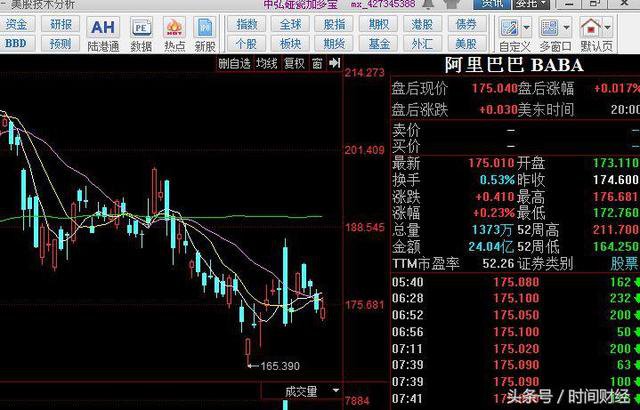The width and height of the screenshot is (640, 410).
Task: Open the 新股 document icon
Action: coord(205,35)
